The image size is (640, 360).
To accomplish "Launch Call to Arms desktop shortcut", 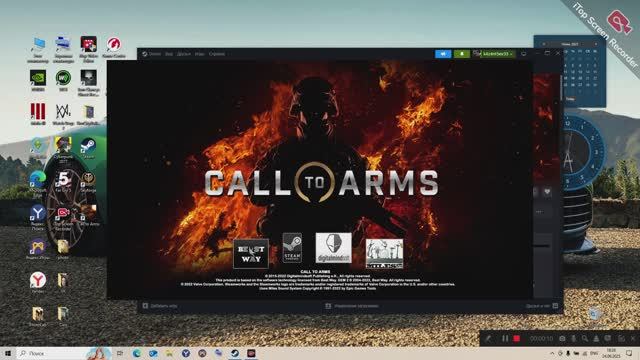I will pos(88,215).
